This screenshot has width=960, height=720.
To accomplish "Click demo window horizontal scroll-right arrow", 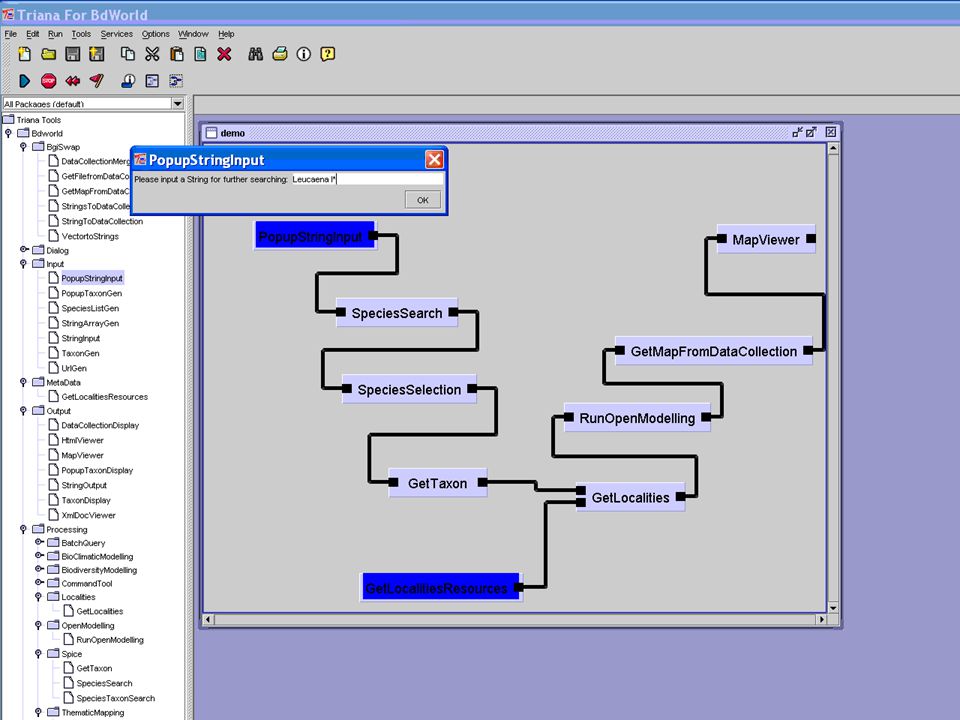I will tap(822, 619).
